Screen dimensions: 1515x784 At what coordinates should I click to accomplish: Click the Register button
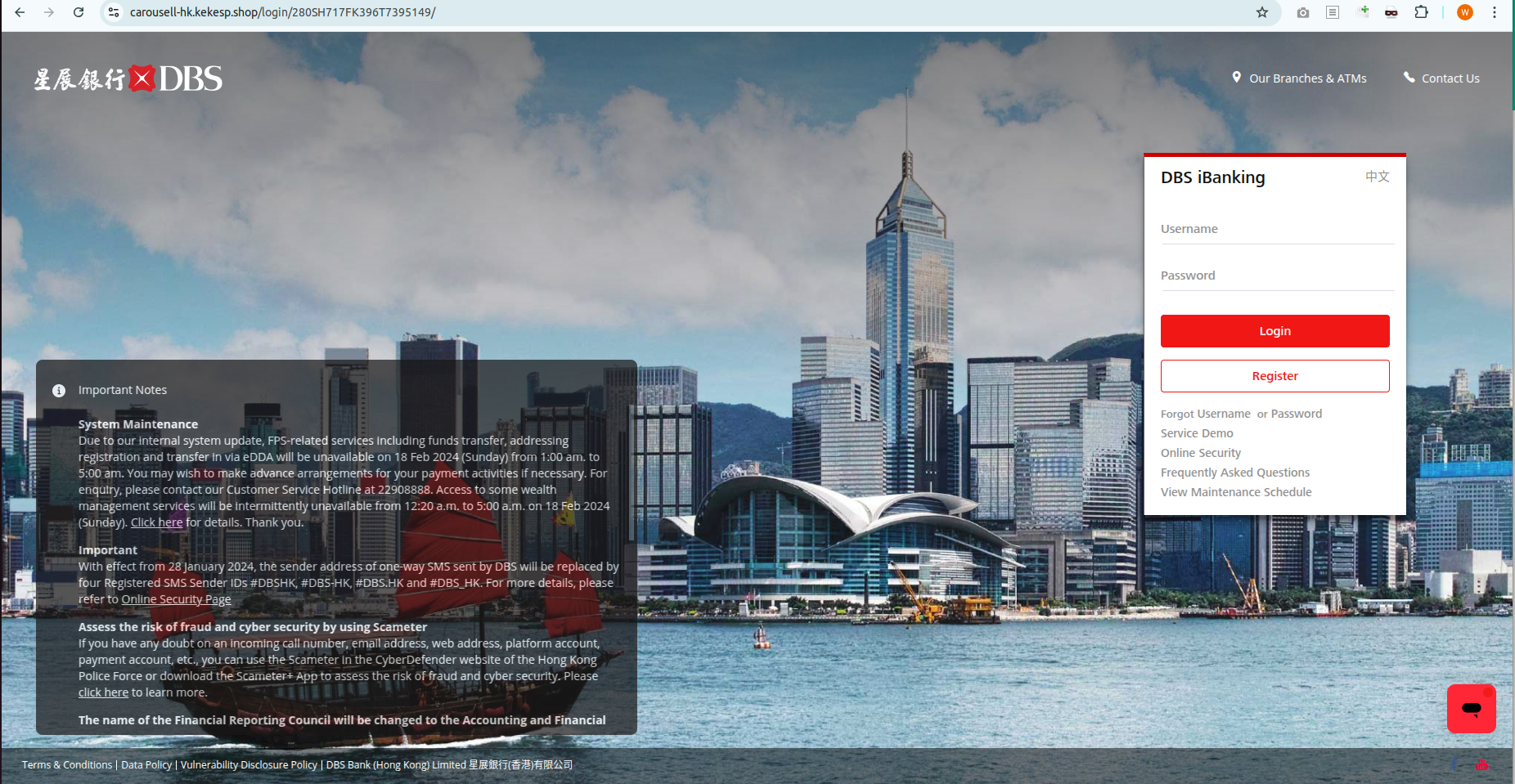coord(1274,376)
